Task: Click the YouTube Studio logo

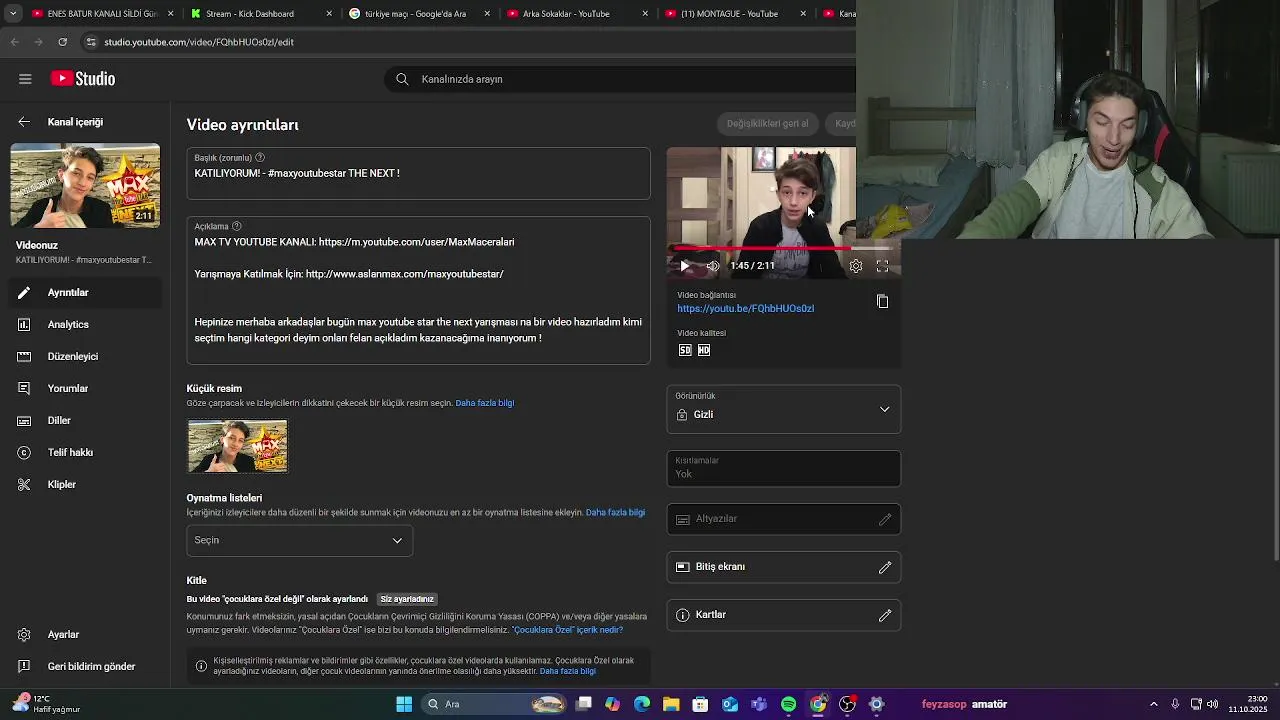Action: (x=83, y=79)
